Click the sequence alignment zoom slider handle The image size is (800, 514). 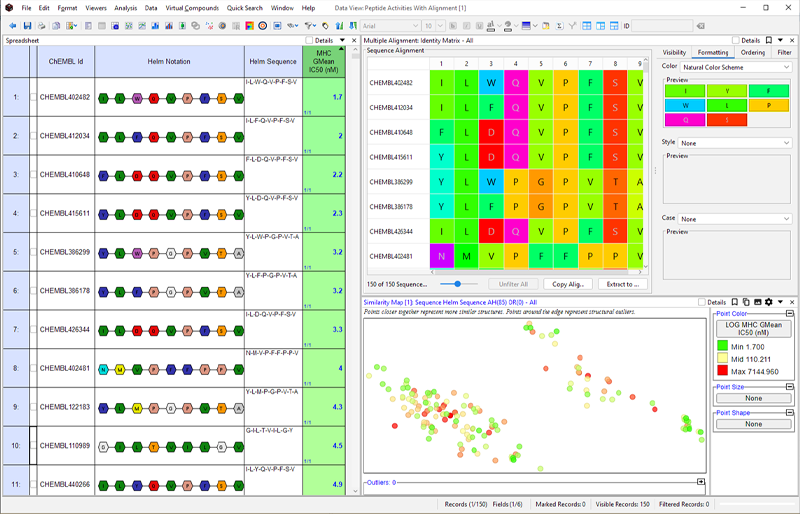click(x=458, y=284)
